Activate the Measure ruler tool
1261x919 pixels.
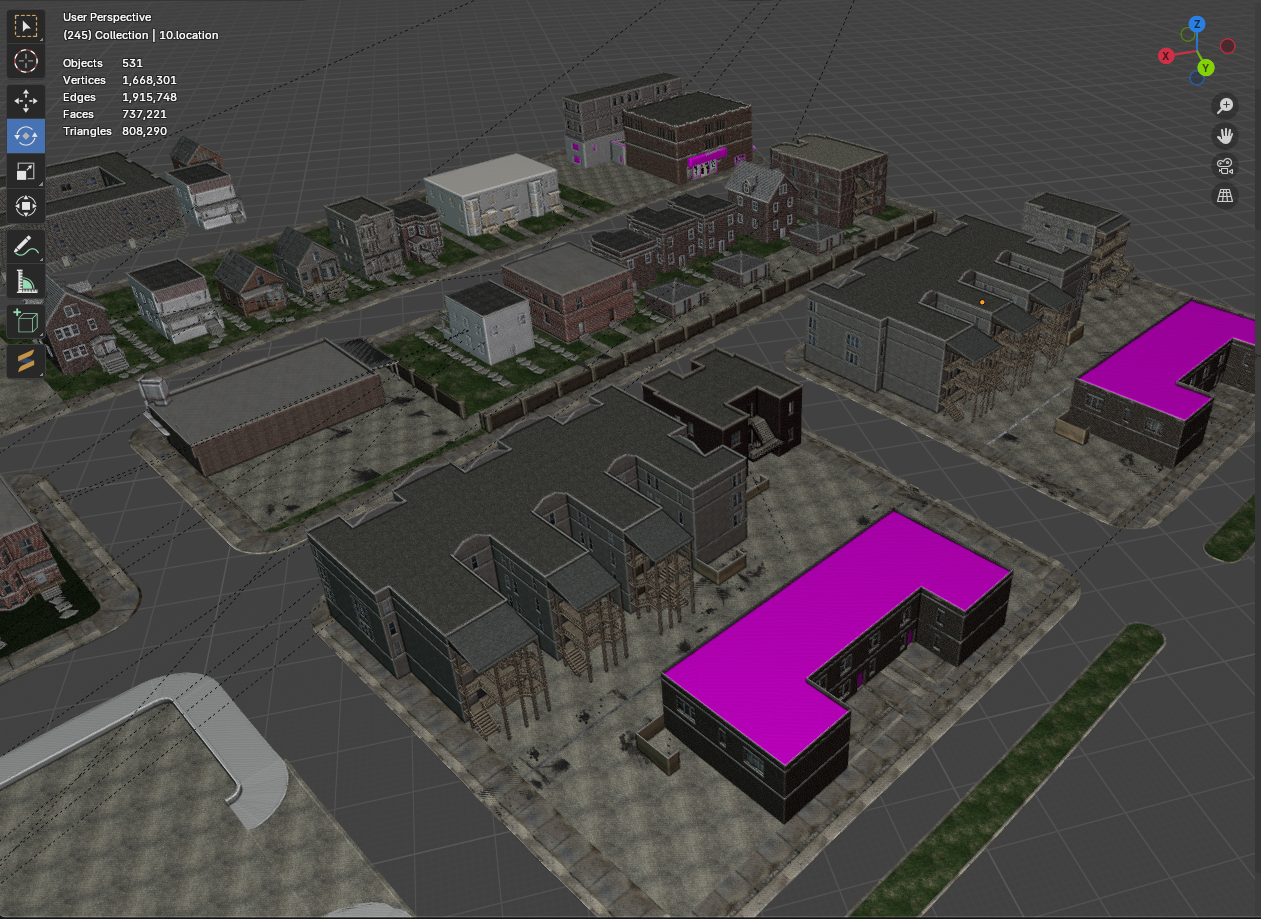click(x=26, y=283)
